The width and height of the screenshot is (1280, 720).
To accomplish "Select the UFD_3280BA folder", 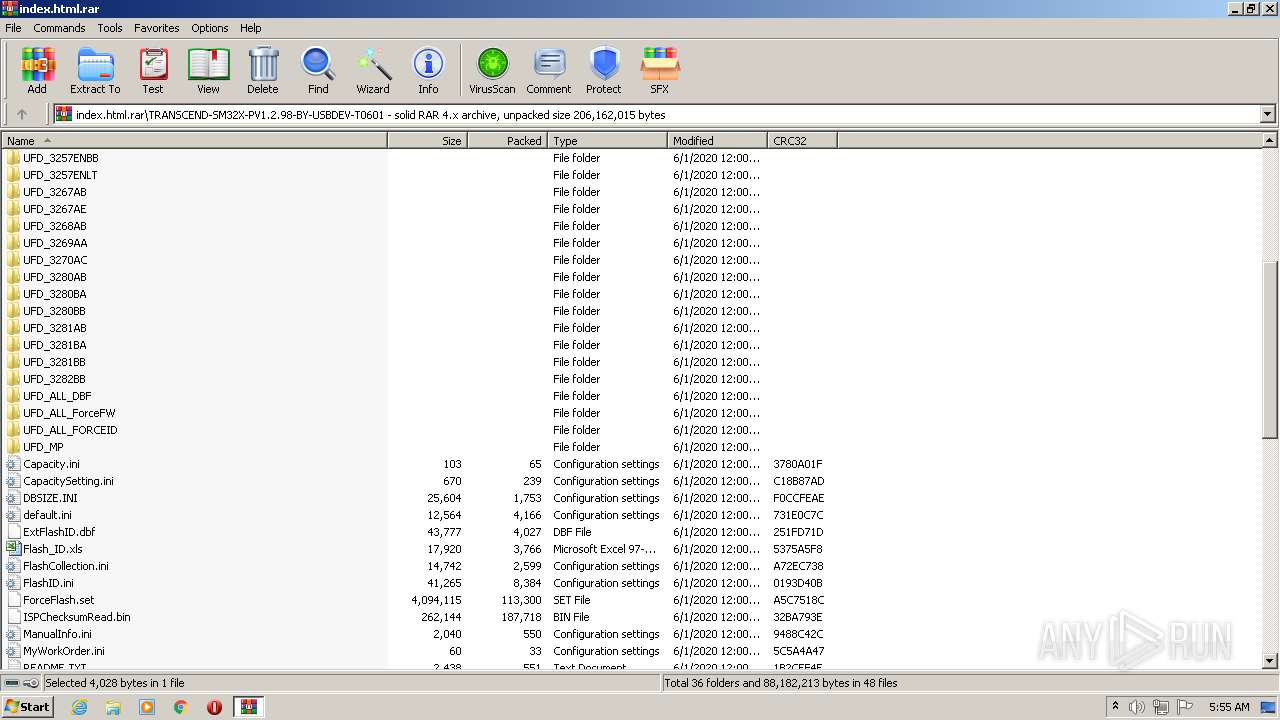I will pos(55,294).
